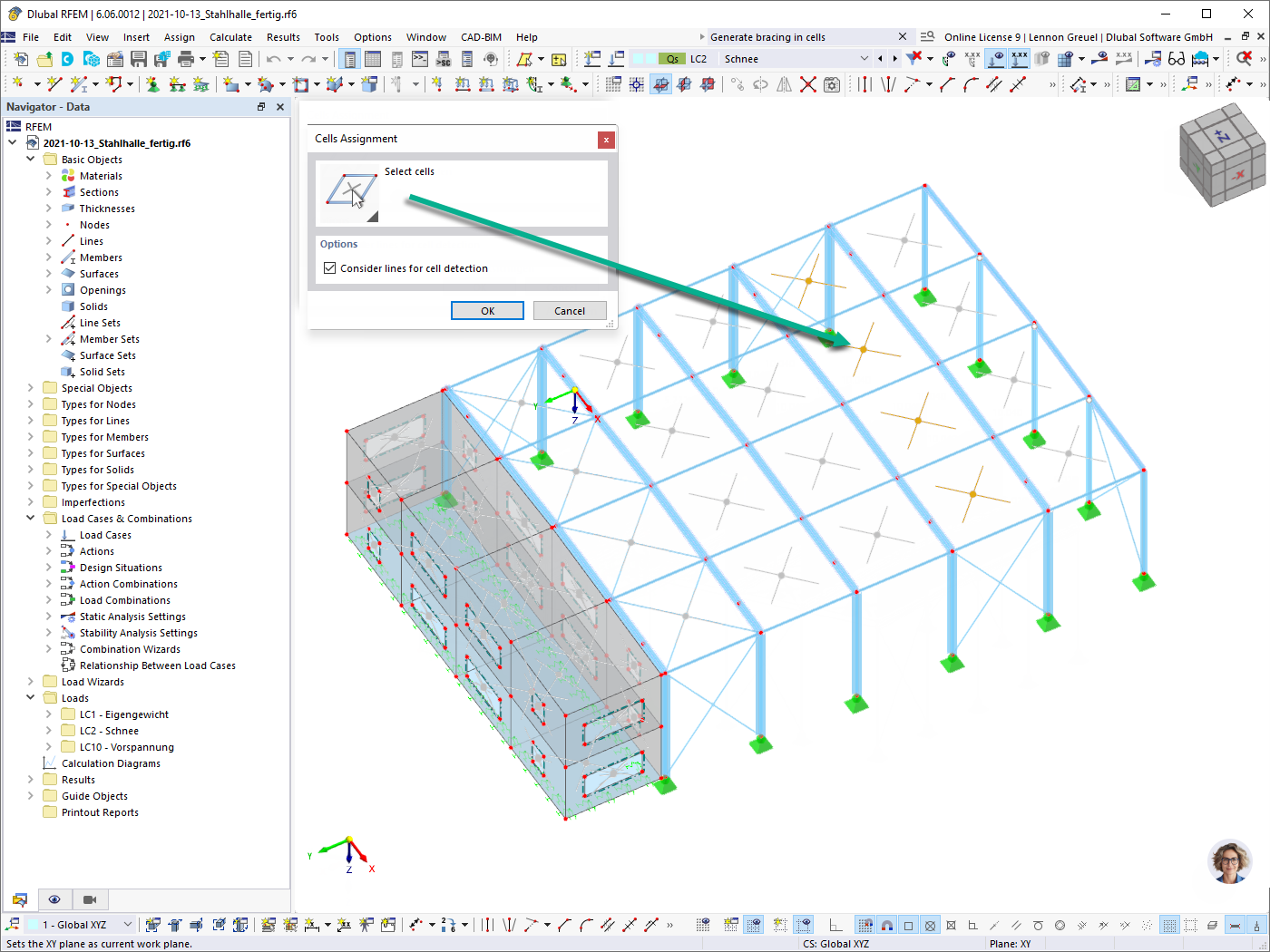Toggle the Tables panel view button
Image resolution: width=1270 pixels, height=952 pixels.
pos(373,59)
